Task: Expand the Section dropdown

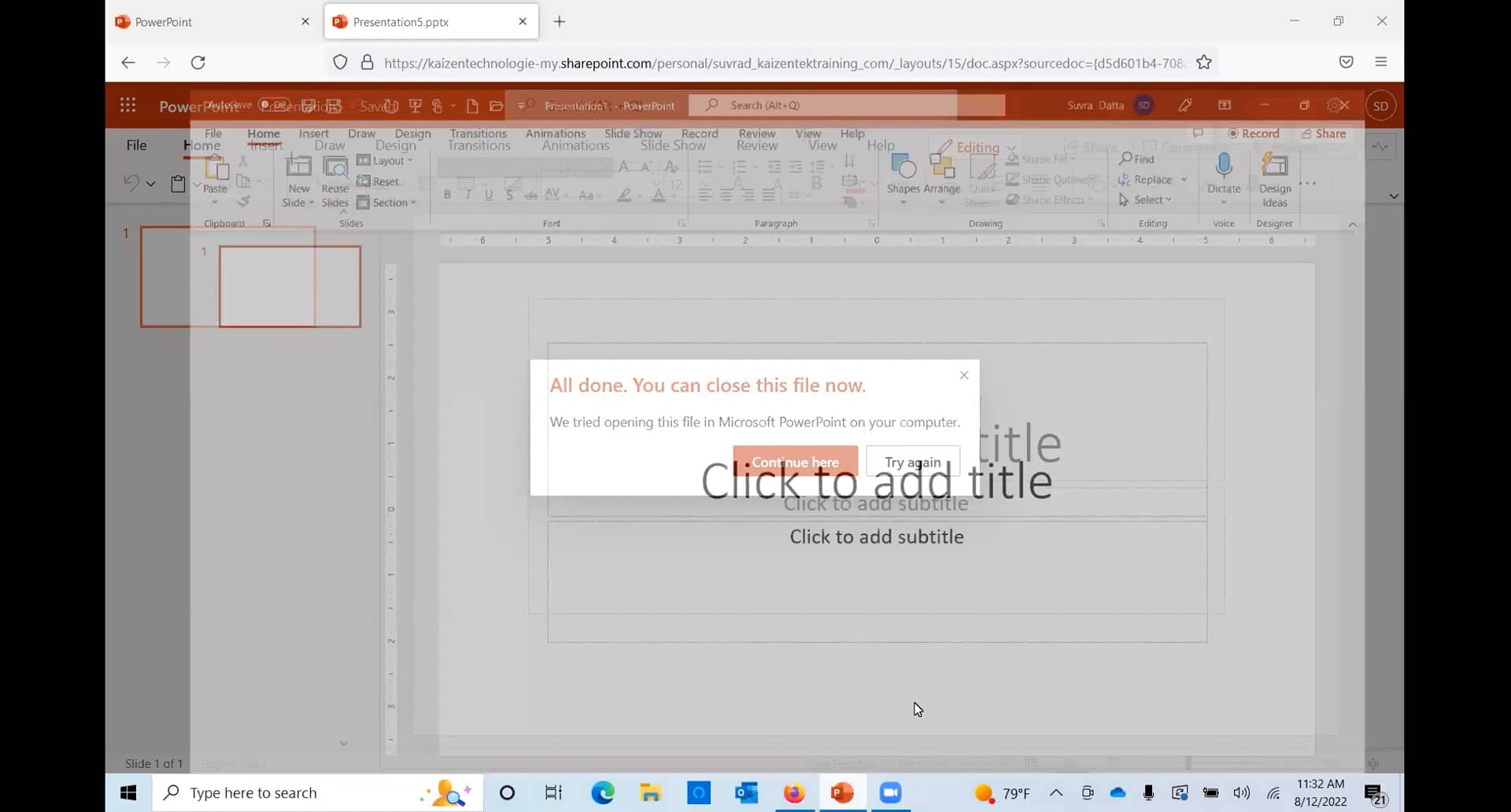Action: [x=388, y=202]
